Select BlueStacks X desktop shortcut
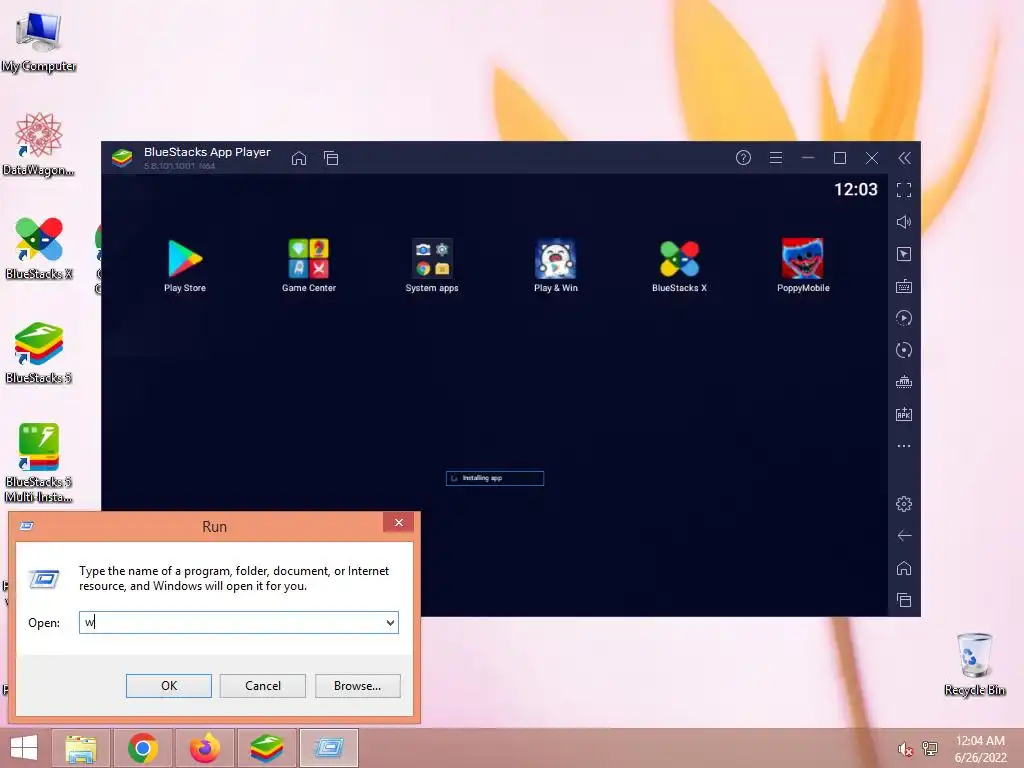This screenshot has width=1024, height=768. click(x=39, y=248)
